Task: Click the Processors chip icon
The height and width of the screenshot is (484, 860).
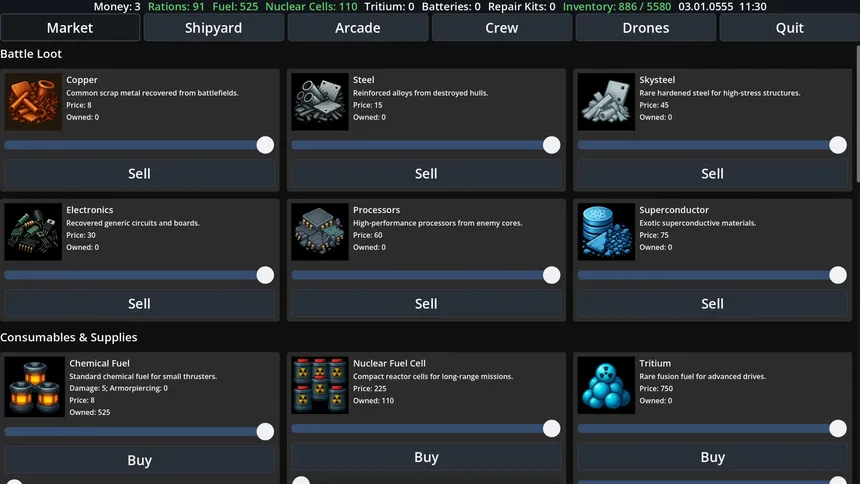Action: click(x=320, y=232)
